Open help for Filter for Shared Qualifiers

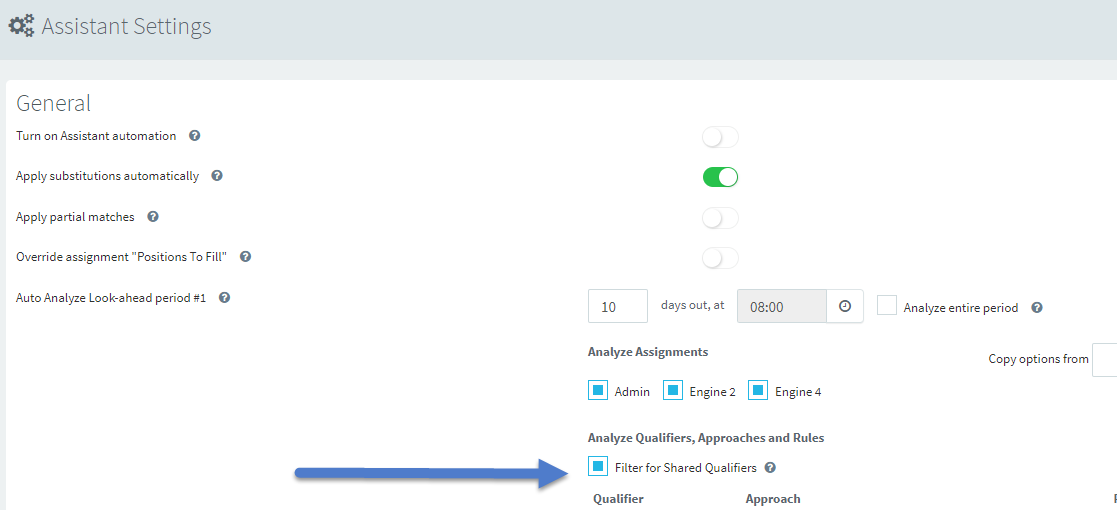(x=770, y=468)
